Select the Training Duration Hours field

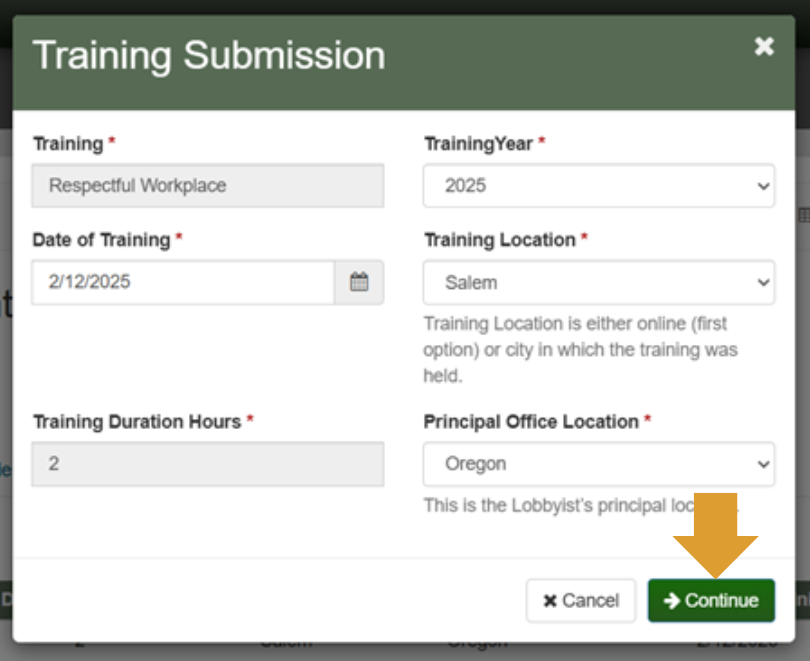(x=207, y=464)
